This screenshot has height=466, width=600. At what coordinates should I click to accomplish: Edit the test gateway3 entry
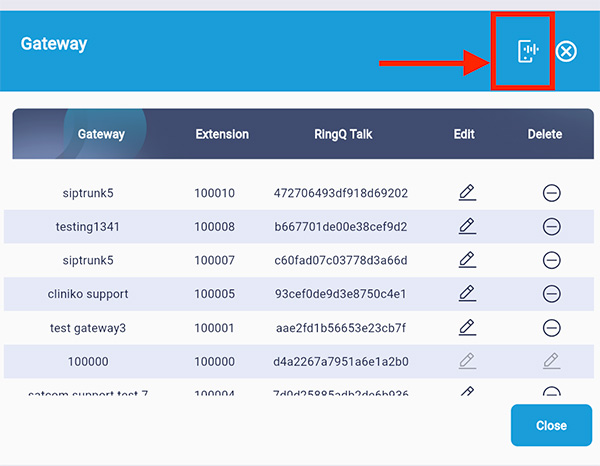466,327
